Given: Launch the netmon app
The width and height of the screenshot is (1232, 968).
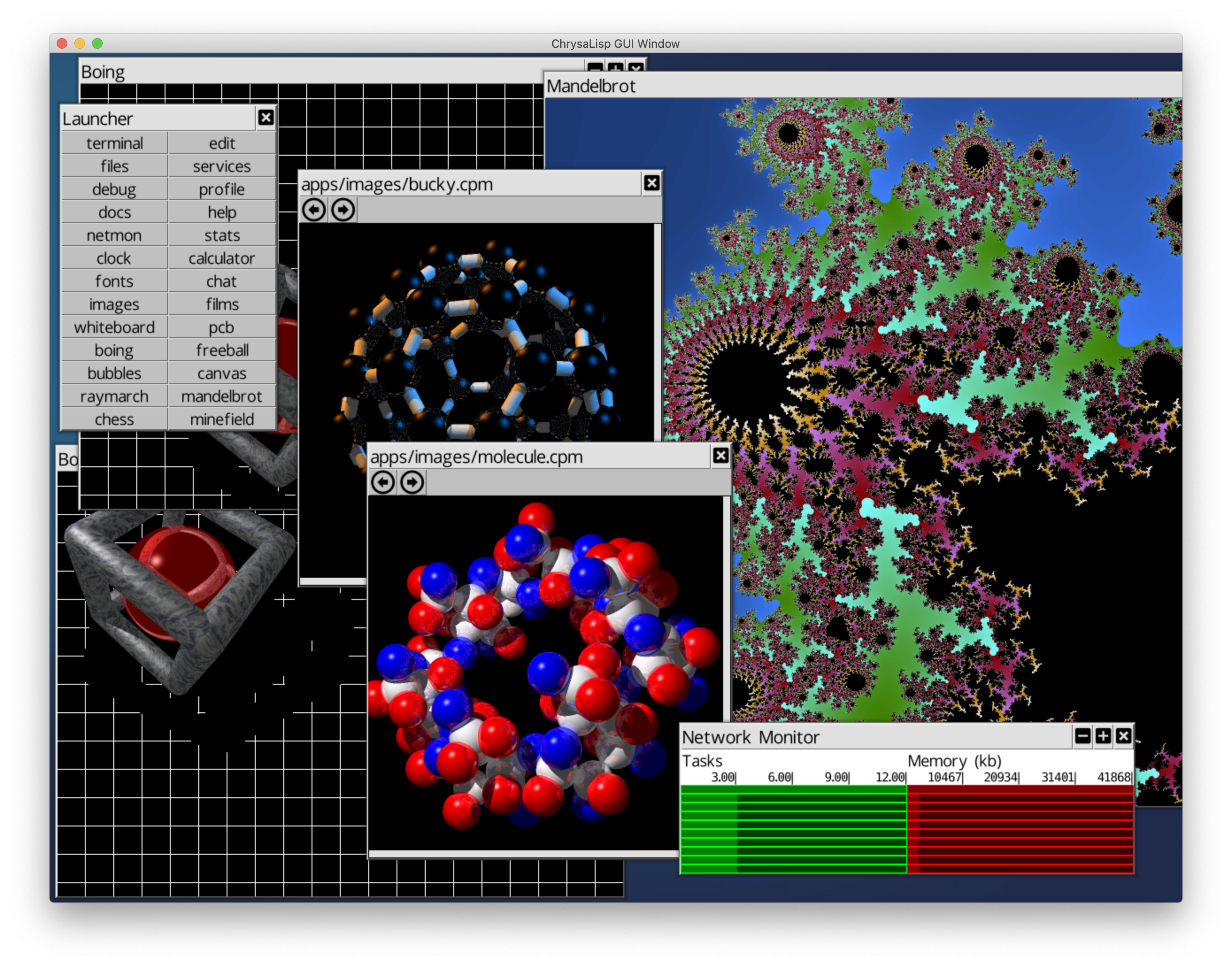Looking at the screenshot, I should (114, 235).
